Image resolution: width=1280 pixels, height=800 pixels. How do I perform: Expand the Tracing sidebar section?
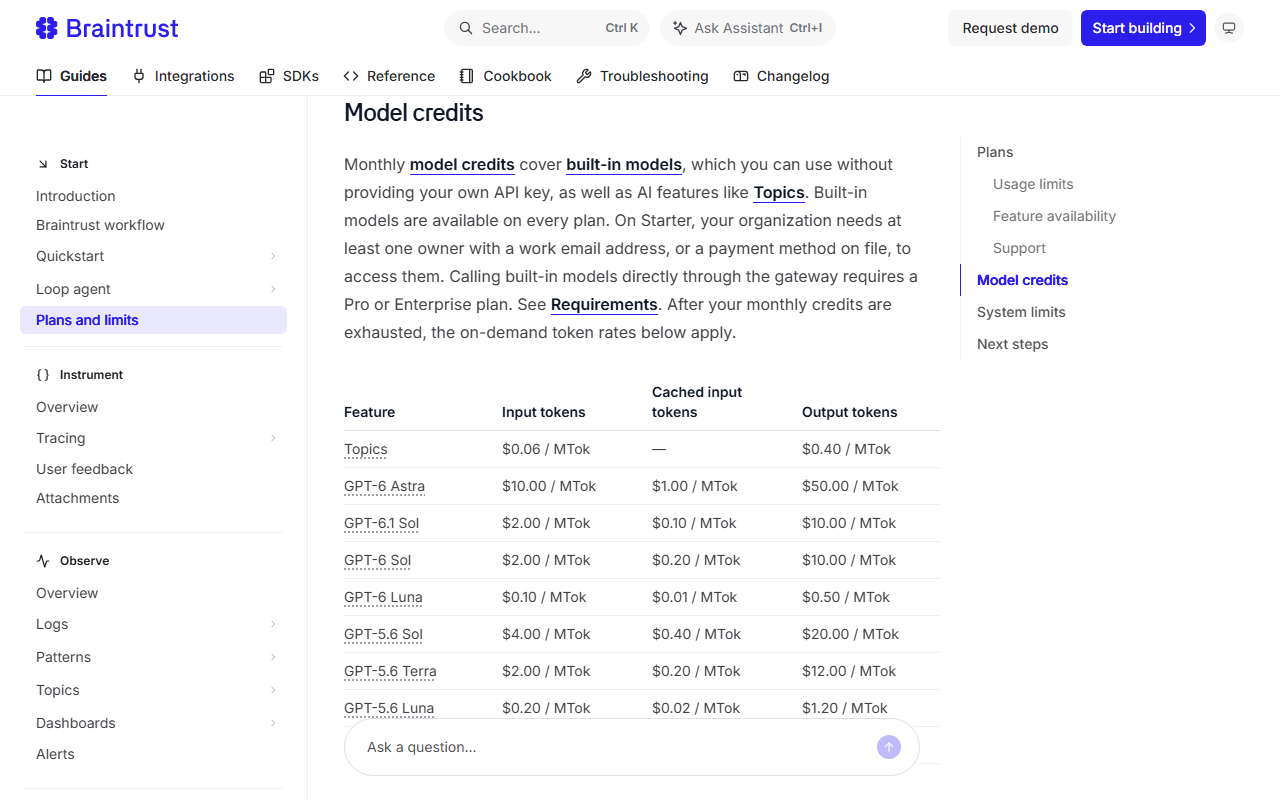[273, 438]
